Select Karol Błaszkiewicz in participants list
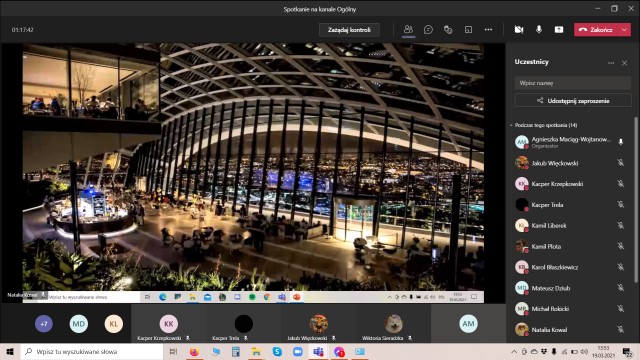Viewport: 640px width, 360px height. [x=570, y=267]
